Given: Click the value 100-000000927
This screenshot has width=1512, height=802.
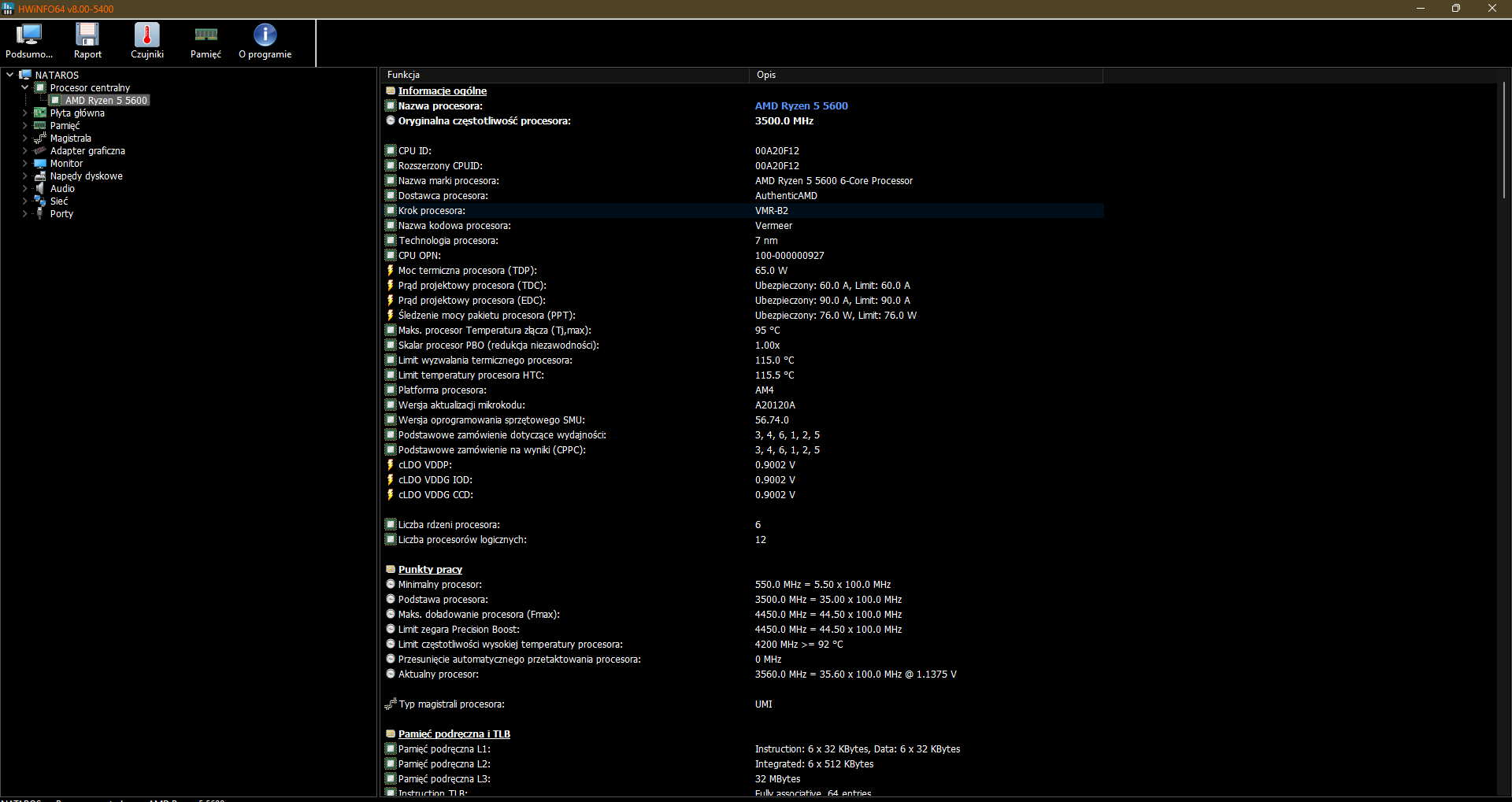Looking at the screenshot, I should tap(790, 255).
